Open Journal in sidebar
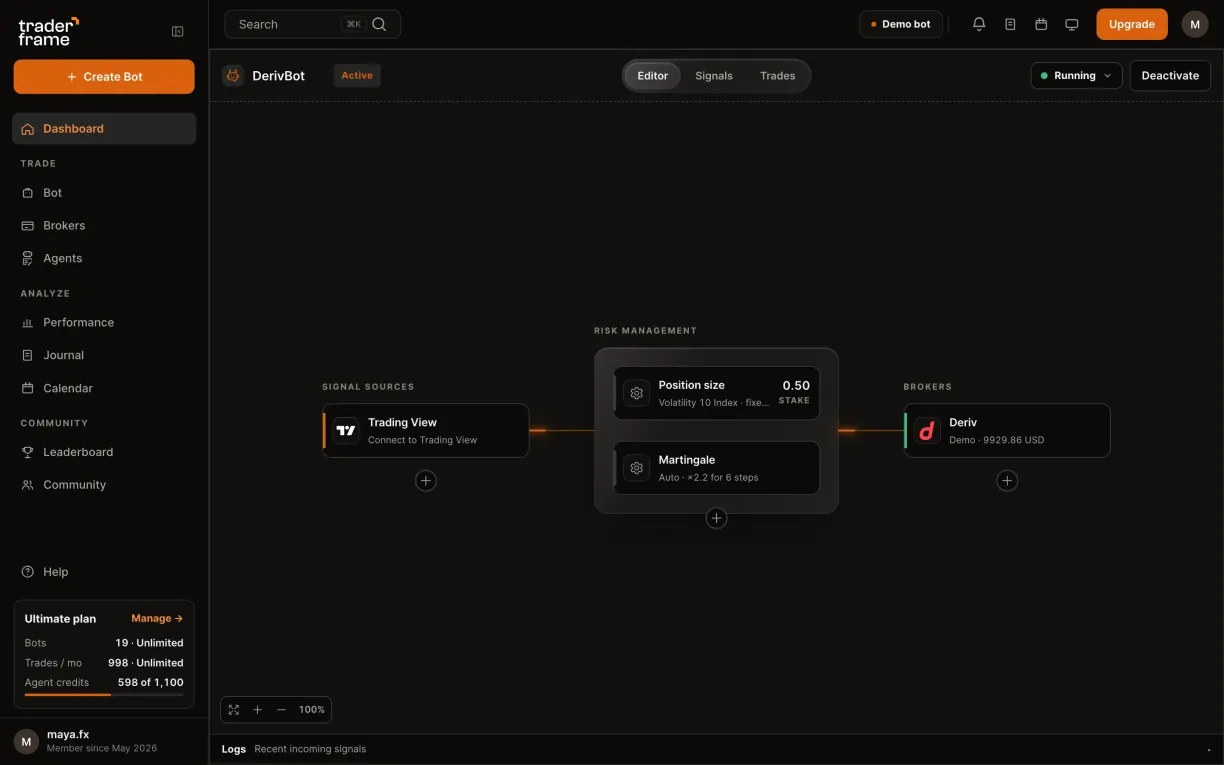Screen dimensions: 1224x765 pyautogui.click(x=104, y=355)
